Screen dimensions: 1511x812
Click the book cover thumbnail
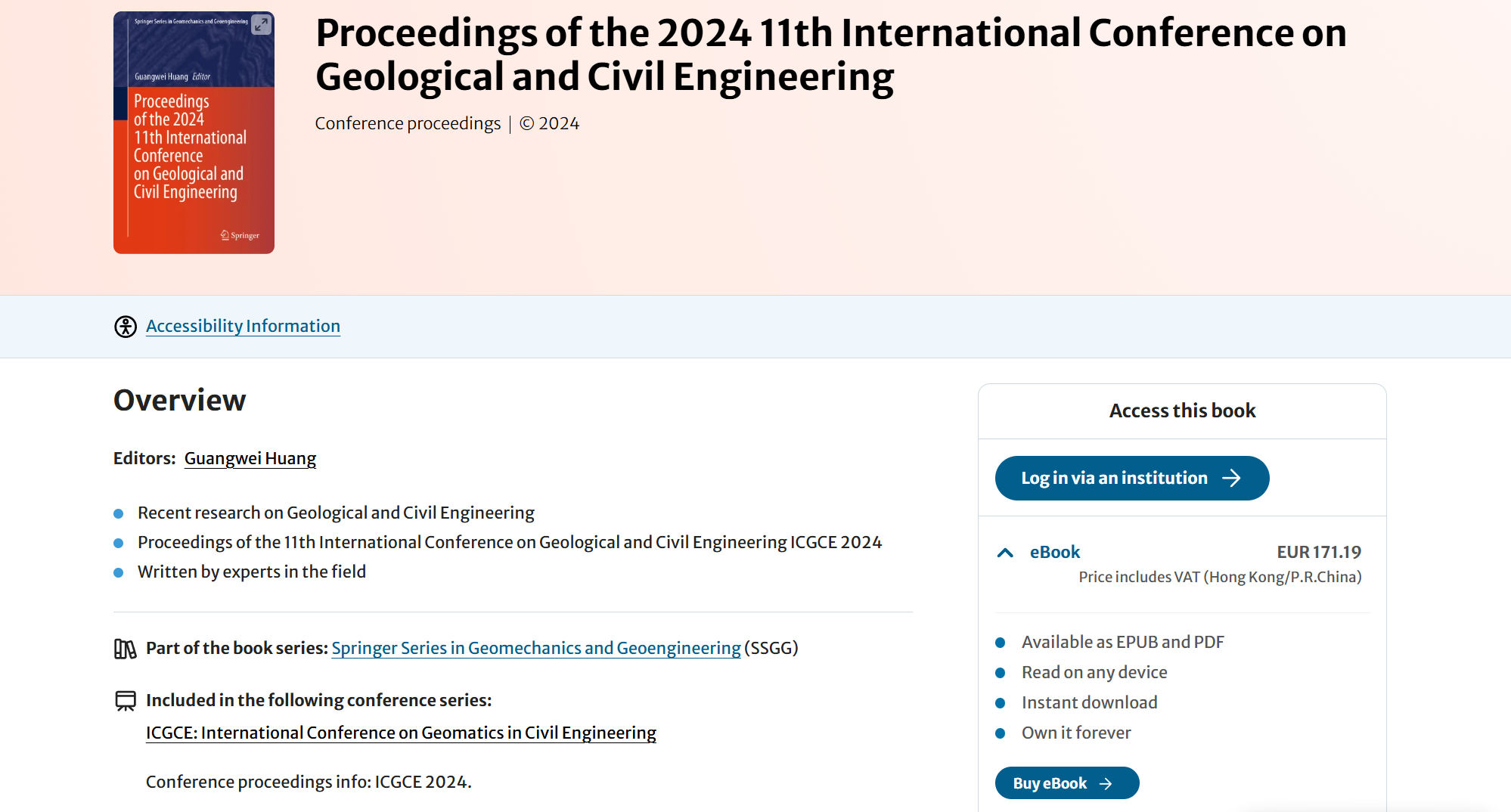click(x=194, y=132)
